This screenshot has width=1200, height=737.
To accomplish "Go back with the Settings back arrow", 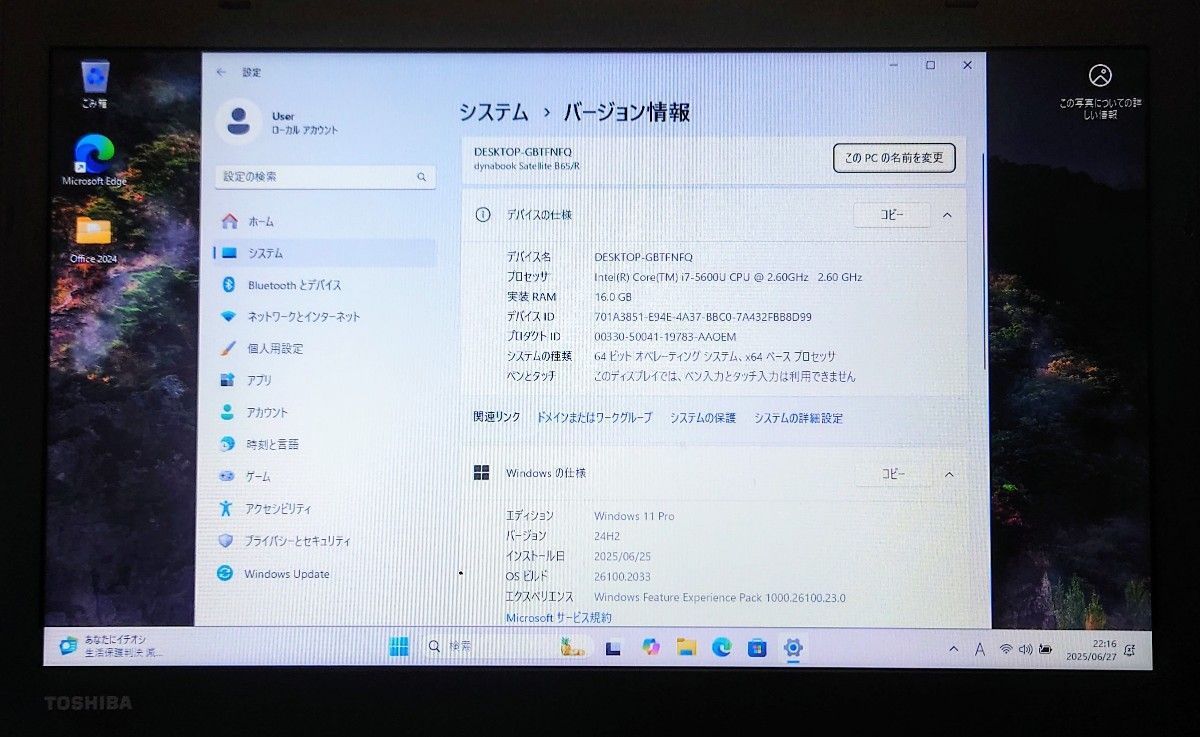I will (221, 72).
